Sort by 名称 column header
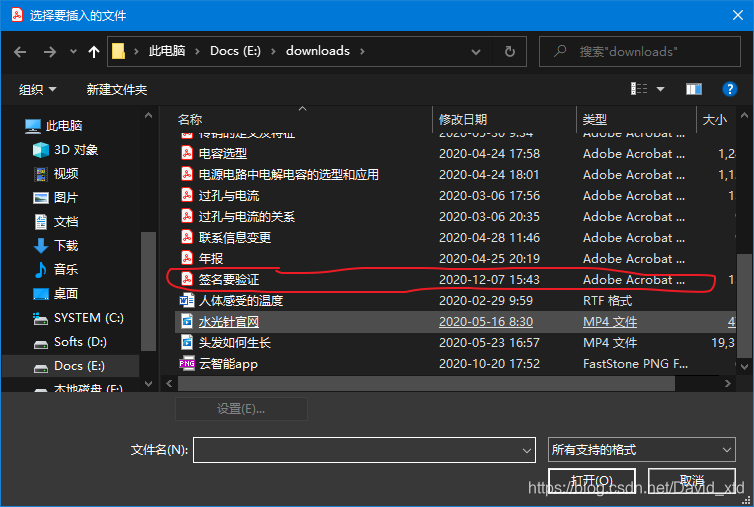Screen dimensions: 754x507 (190, 119)
